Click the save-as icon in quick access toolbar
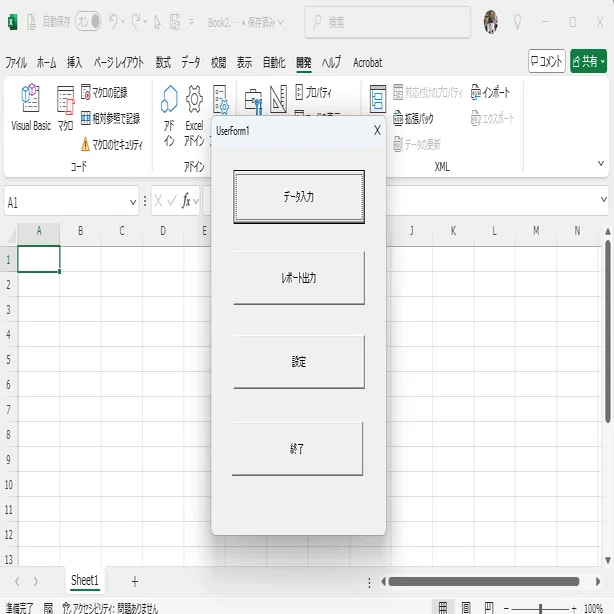Viewport: 614px width, 614px height. [175, 22]
